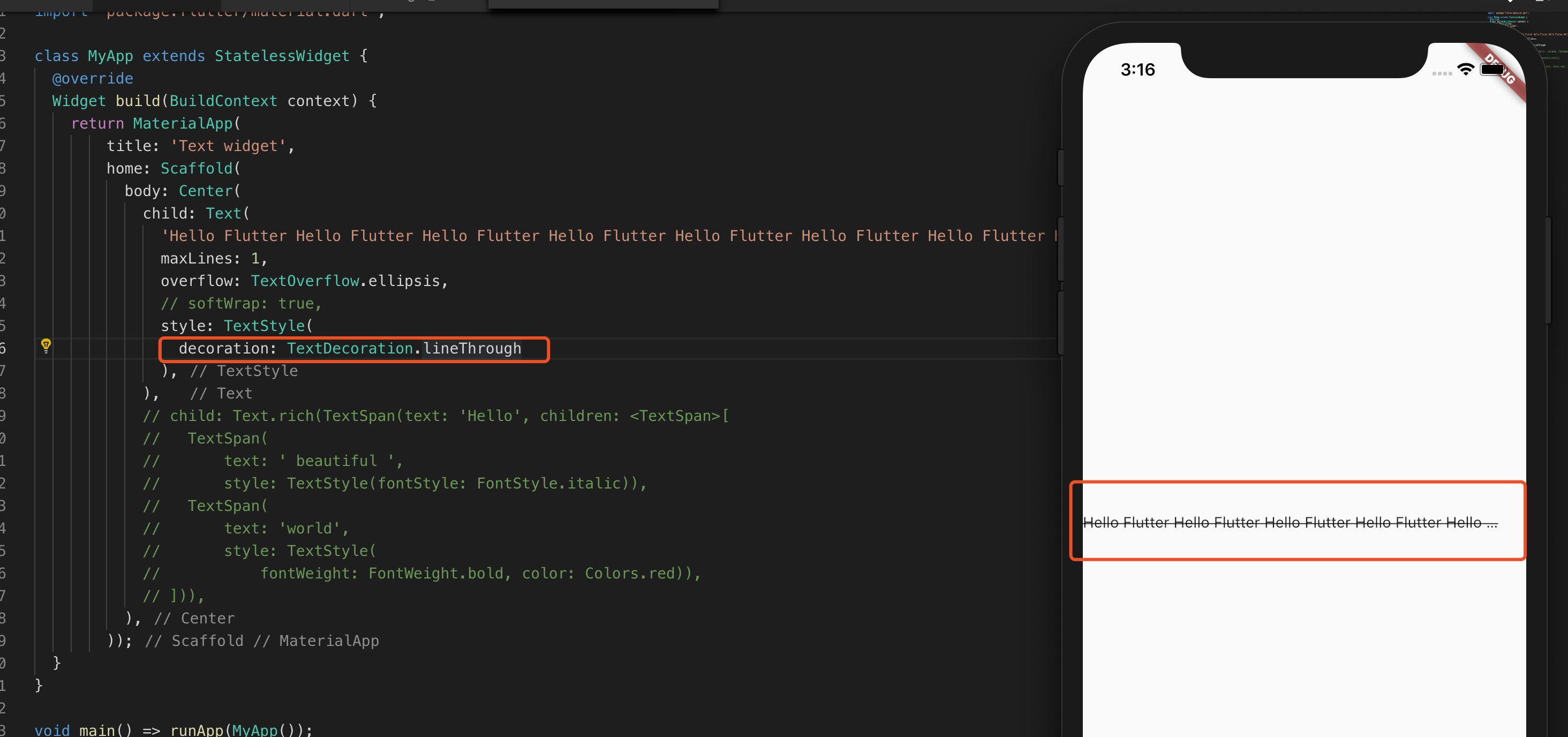Viewport: 1568px width, 737px height.
Task: Click the lightbulb code action icon
Action: coord(46,345)
